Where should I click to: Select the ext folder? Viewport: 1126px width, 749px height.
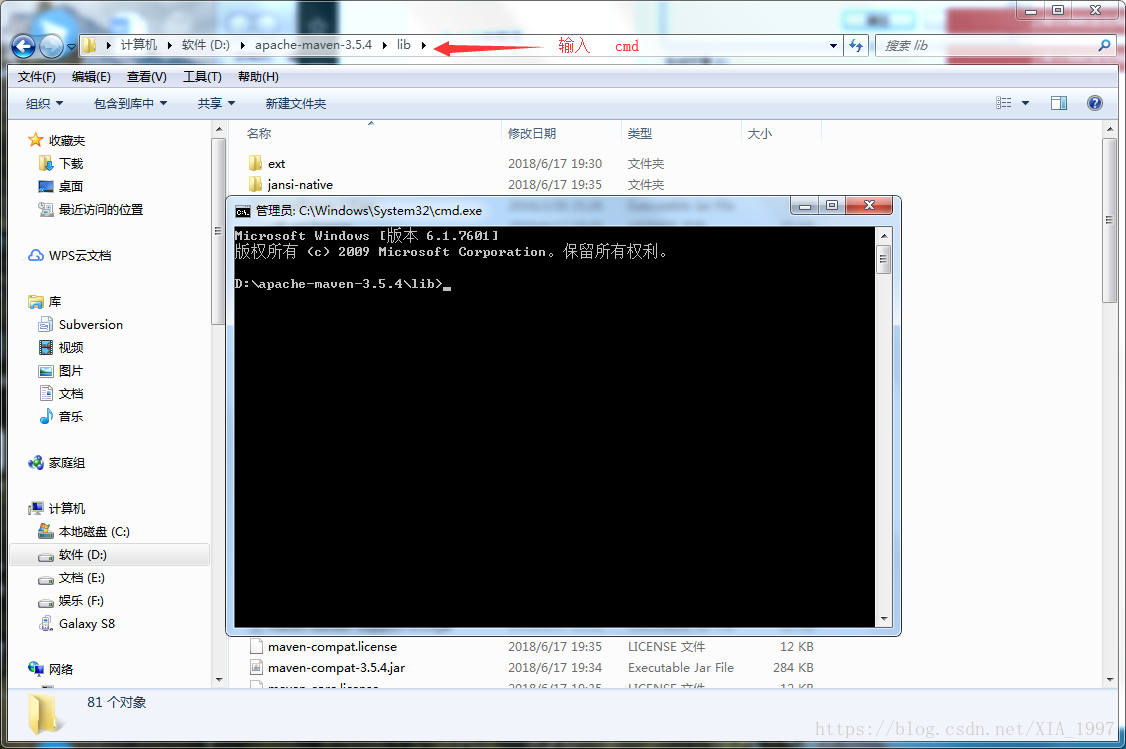(x=276, y=164)
